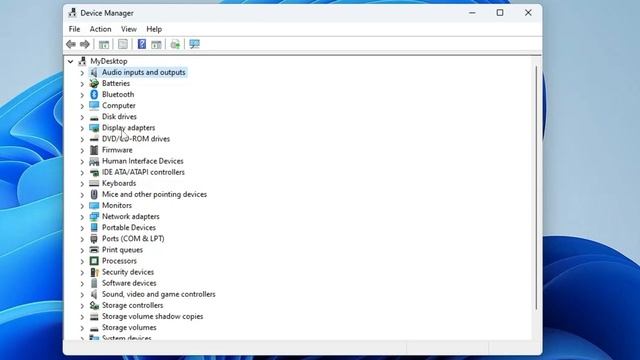Expand the Storage volumes category

click(x=82, y=328)
